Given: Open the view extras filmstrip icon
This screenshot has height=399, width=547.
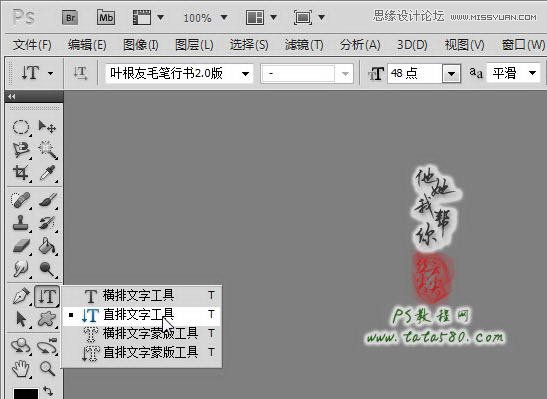Looking at the screenshot, I should 142,17.
